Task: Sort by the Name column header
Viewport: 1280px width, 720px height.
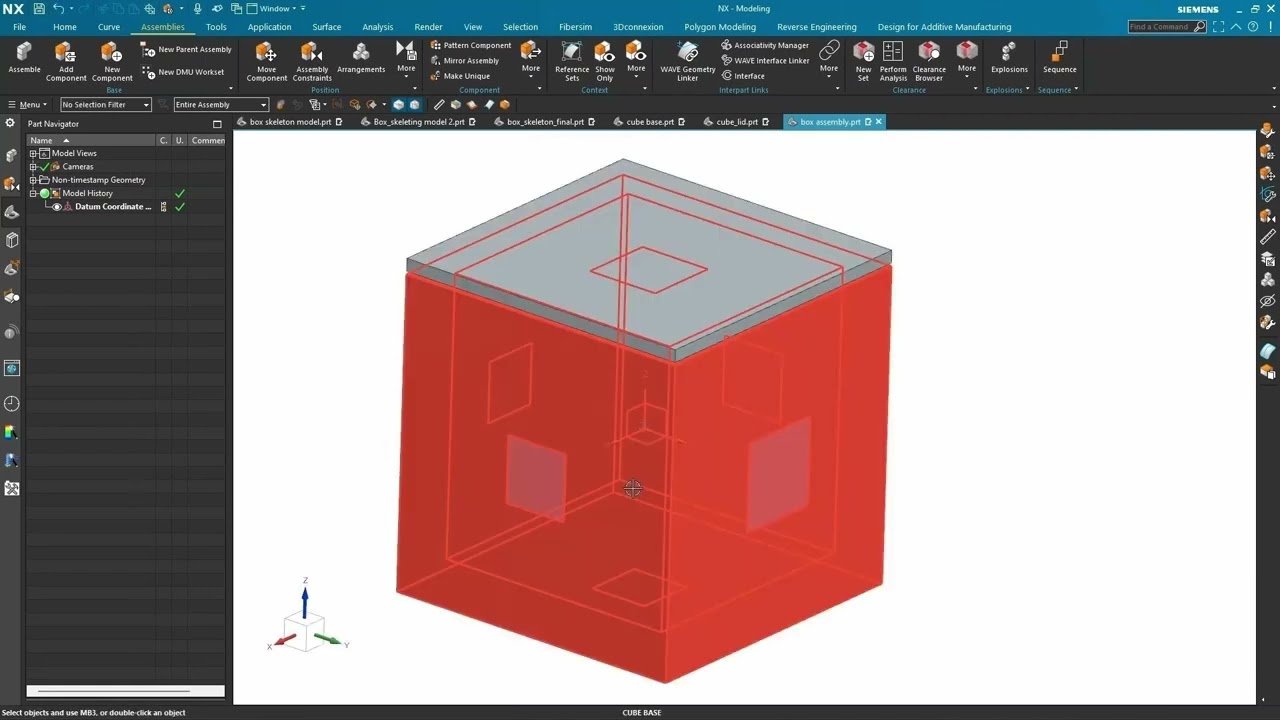Action: tap(90, 140)
